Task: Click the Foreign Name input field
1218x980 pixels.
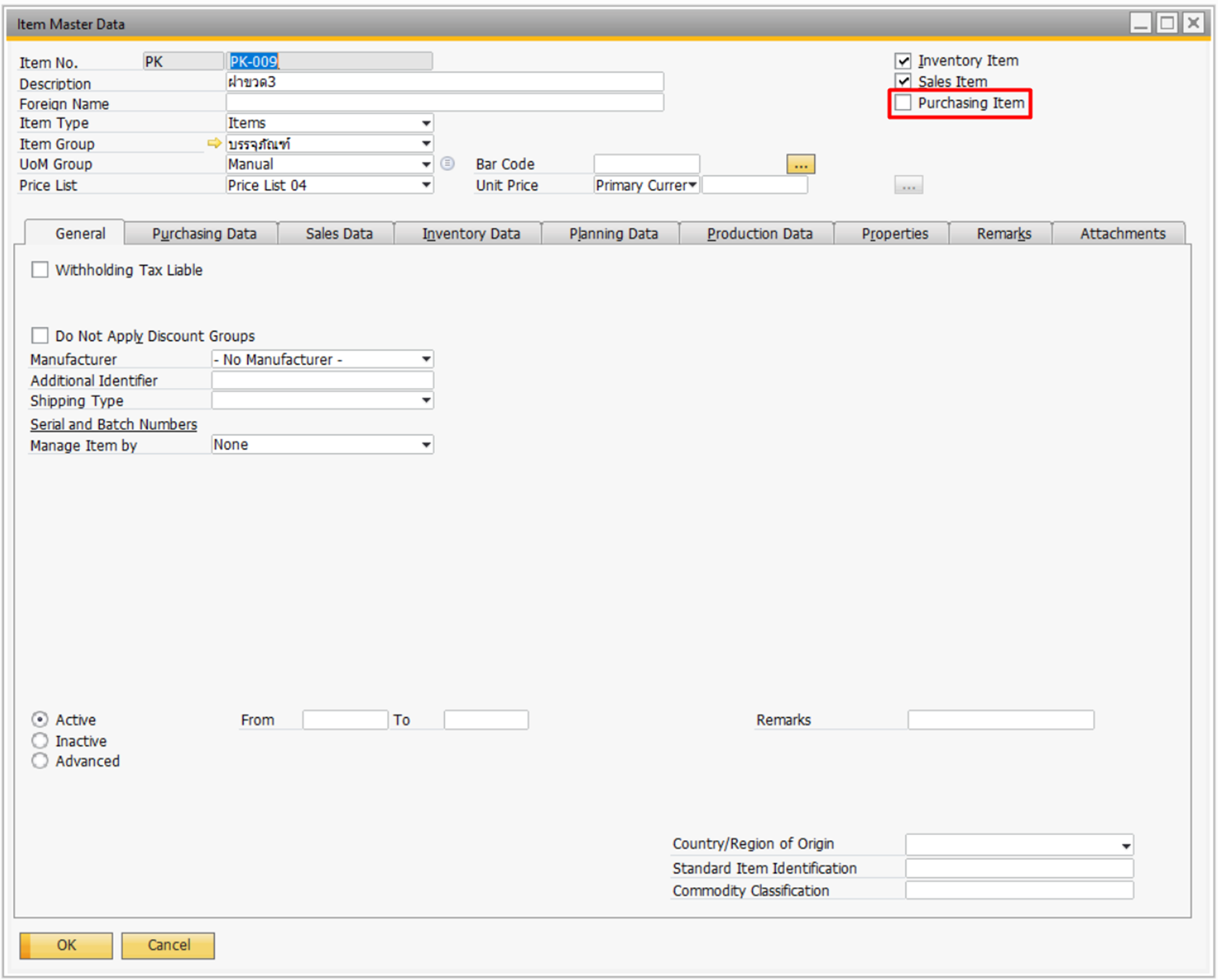Action: 444,103
